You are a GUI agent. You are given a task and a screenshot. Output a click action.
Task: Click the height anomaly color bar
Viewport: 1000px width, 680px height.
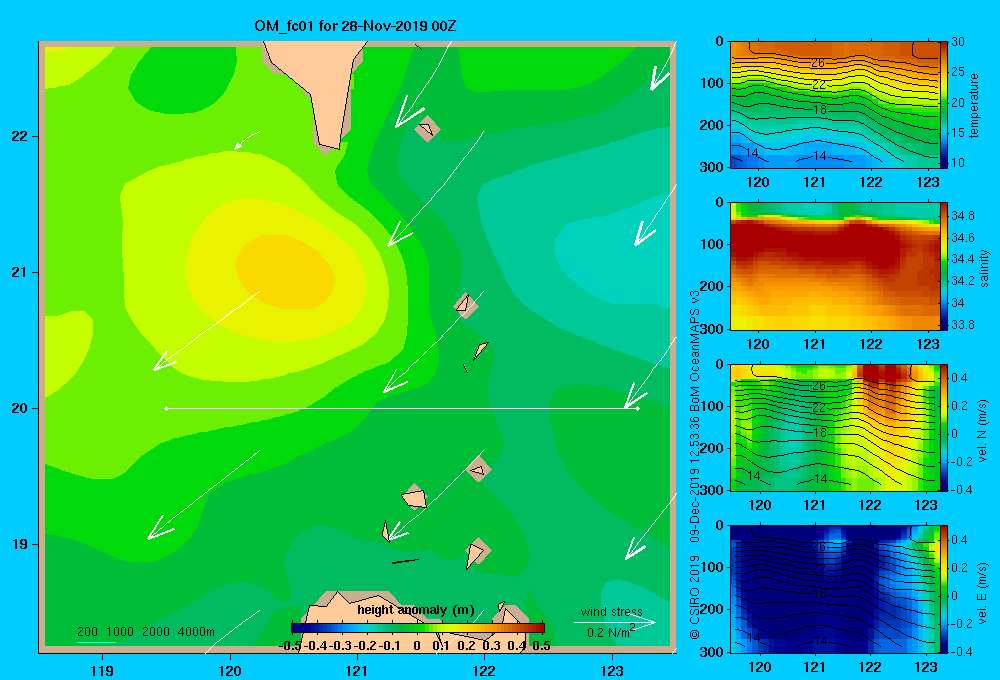coord(418,628)
